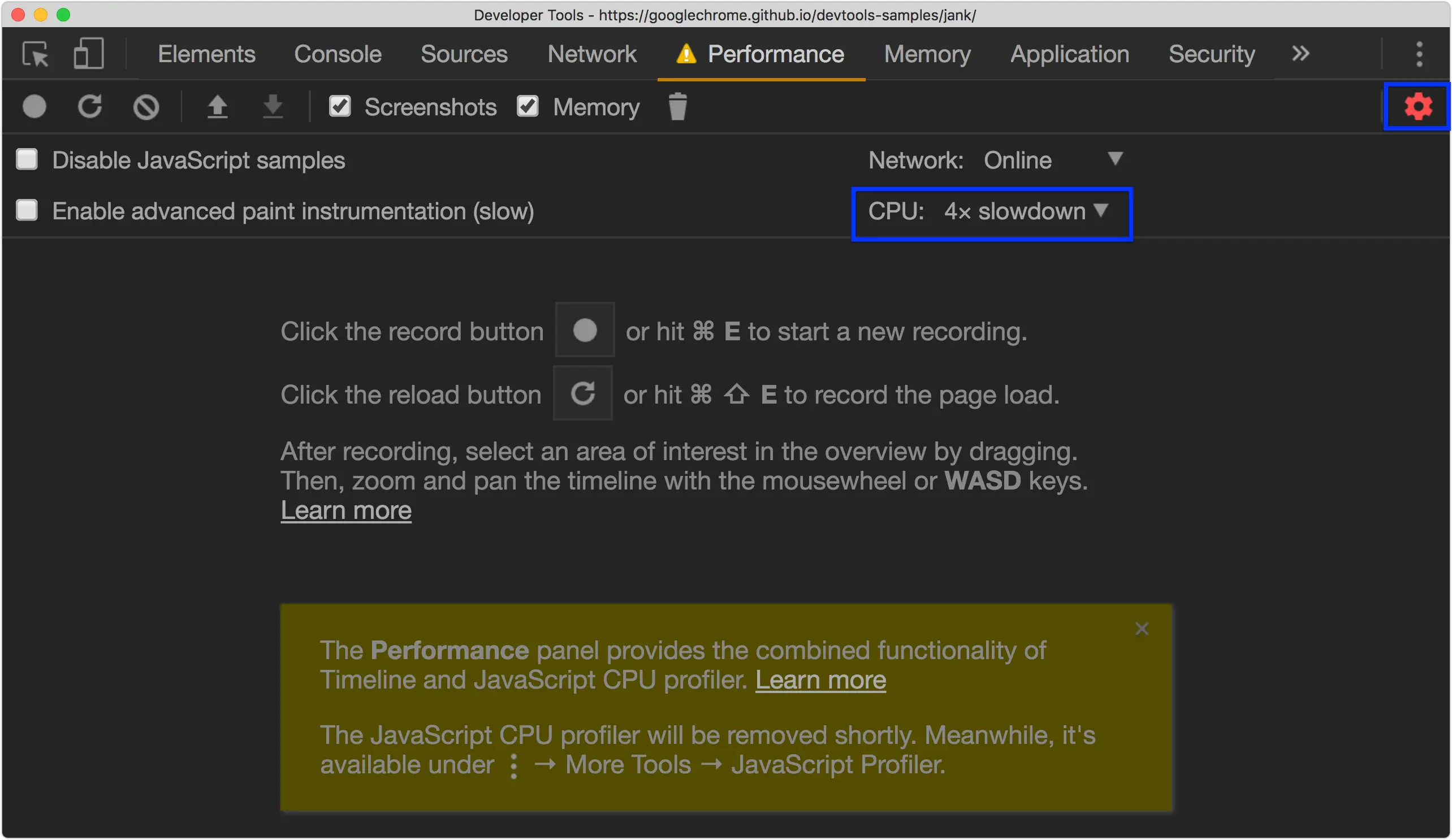Uncheck the Memory checkbox
The image size is (1452, 840).
(527, 107)
